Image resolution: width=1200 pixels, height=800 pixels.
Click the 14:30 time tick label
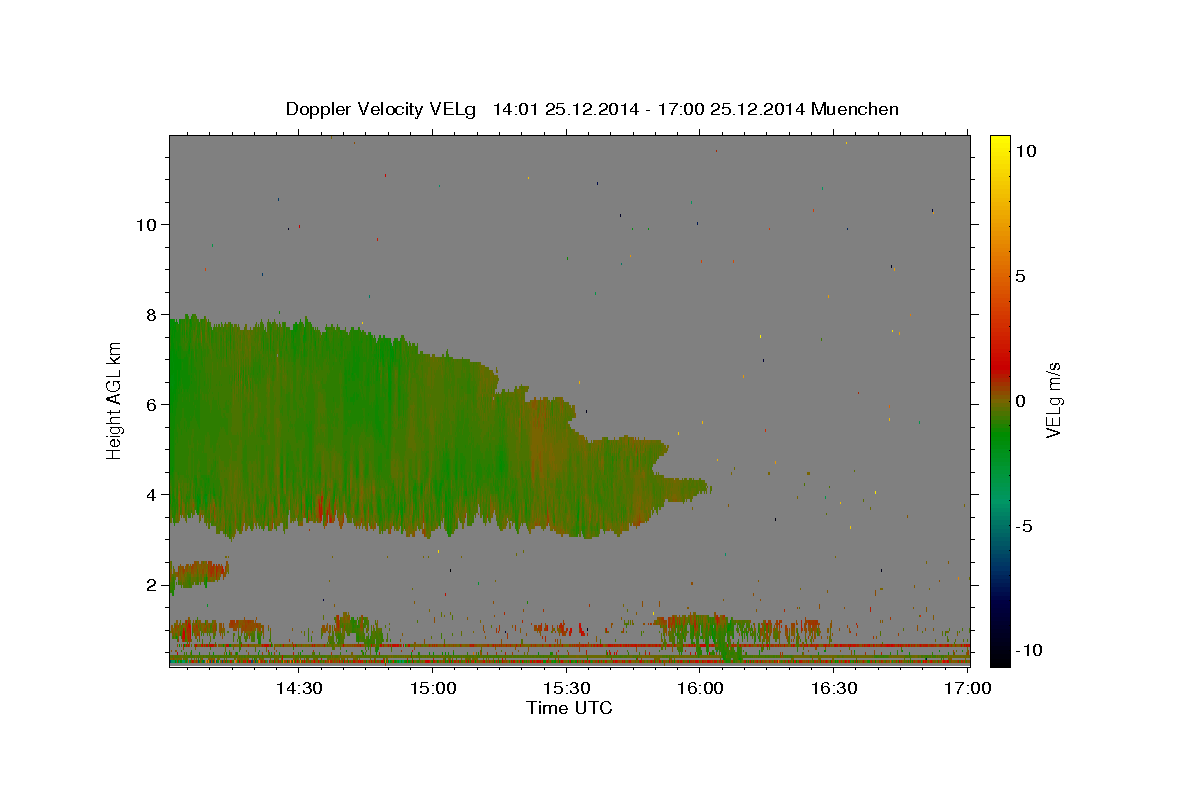(x=298, y=689)
